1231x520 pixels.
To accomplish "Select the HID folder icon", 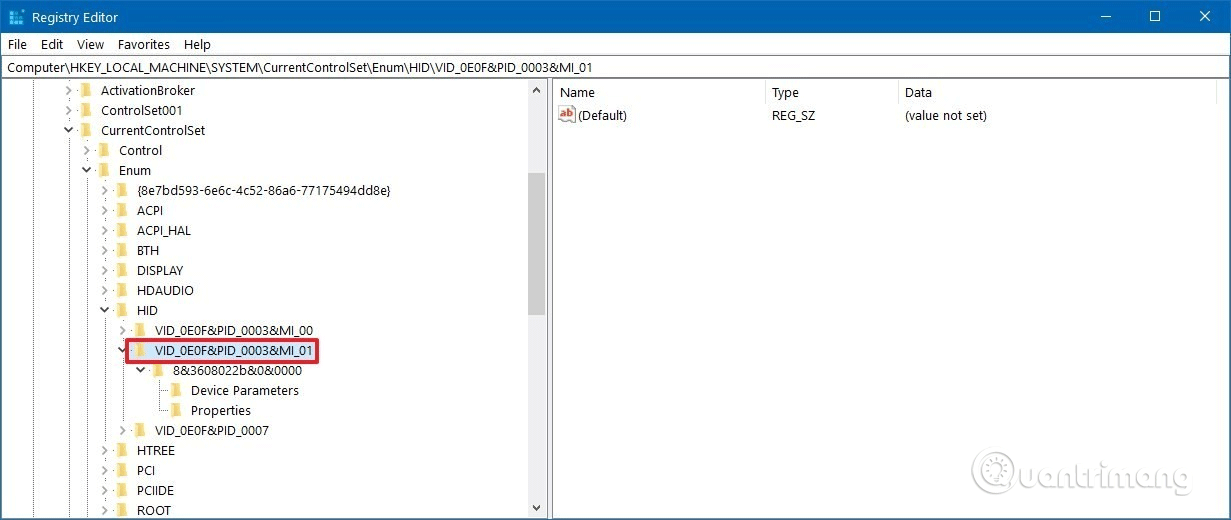I will click(123, 310).
